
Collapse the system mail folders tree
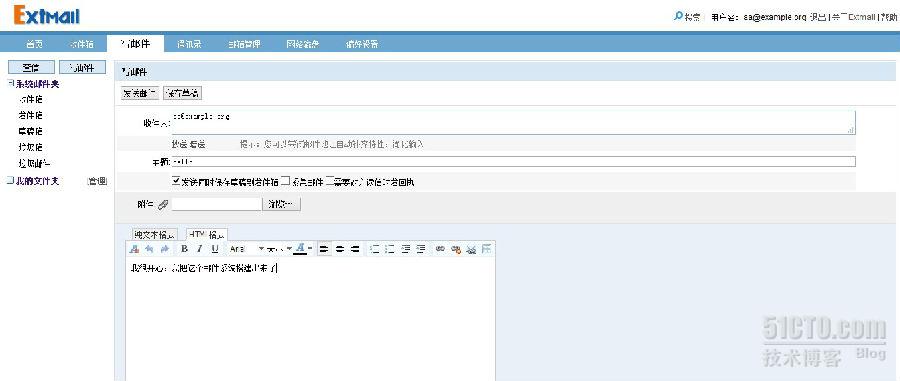(10, 84)
